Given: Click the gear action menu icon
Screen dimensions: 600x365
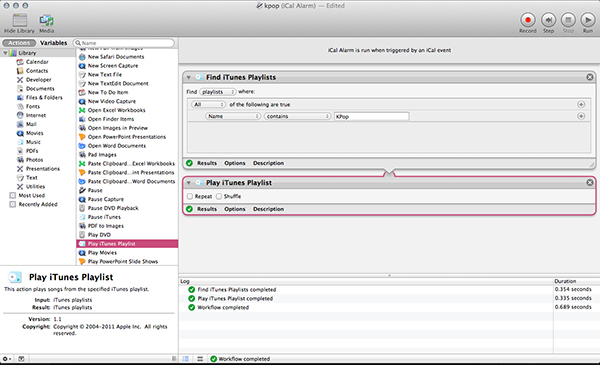Looking at the screenshot, I should tap(7, 359).
